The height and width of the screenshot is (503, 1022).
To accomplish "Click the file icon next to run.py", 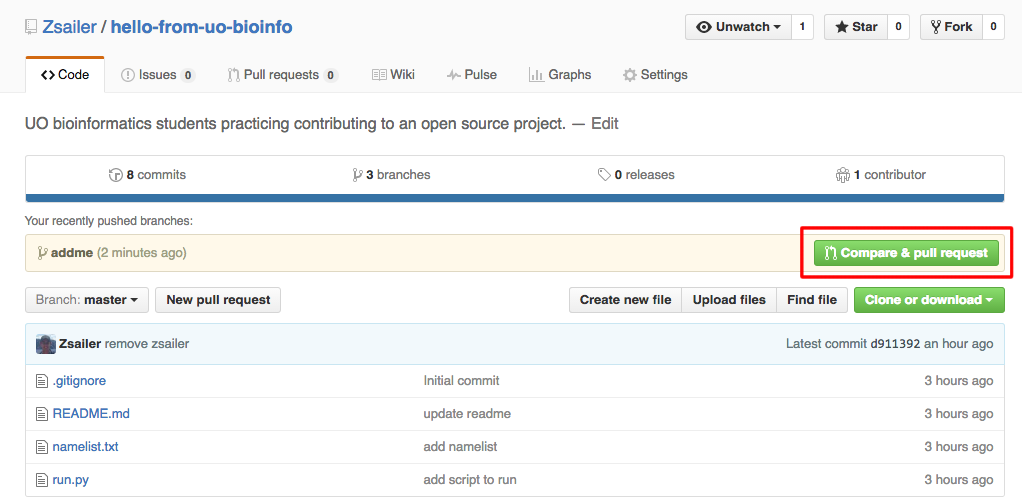I will [x=42, y=480].
